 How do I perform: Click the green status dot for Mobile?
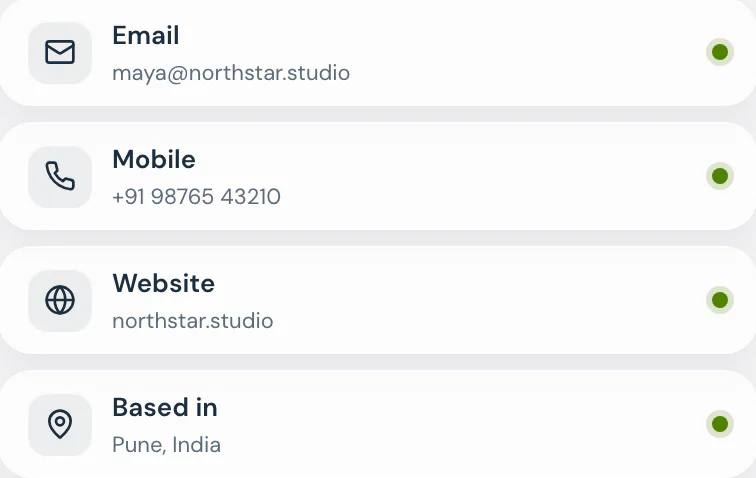(720, 176)
